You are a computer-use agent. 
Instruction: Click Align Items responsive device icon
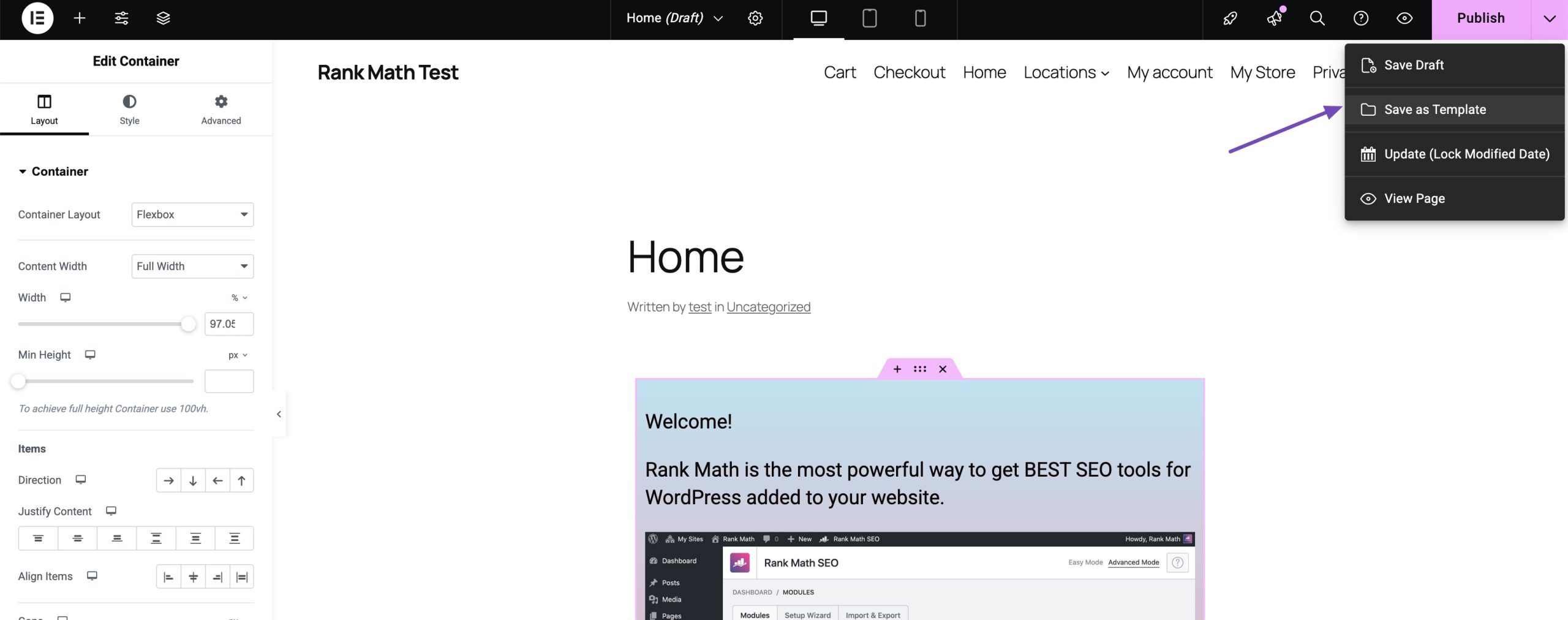(92, 576)
